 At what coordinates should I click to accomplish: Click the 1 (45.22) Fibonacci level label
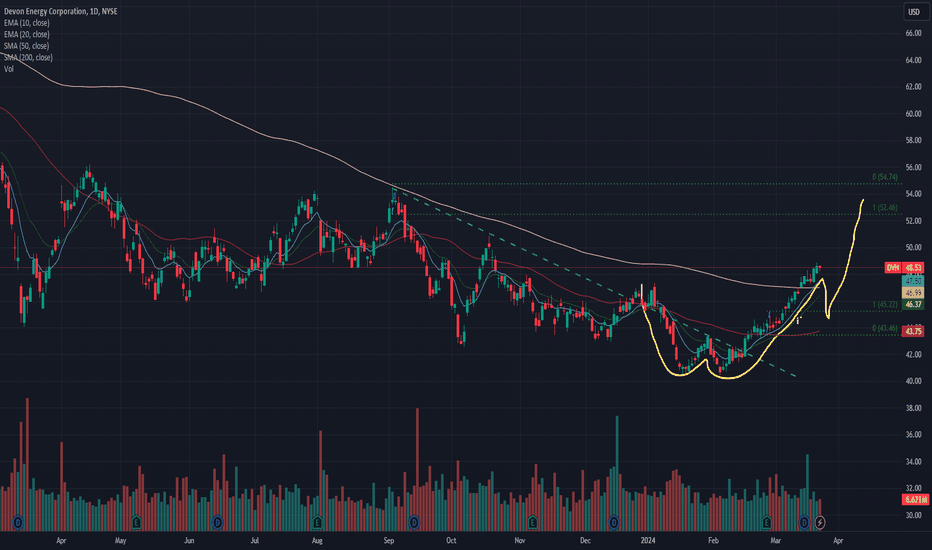884,304
